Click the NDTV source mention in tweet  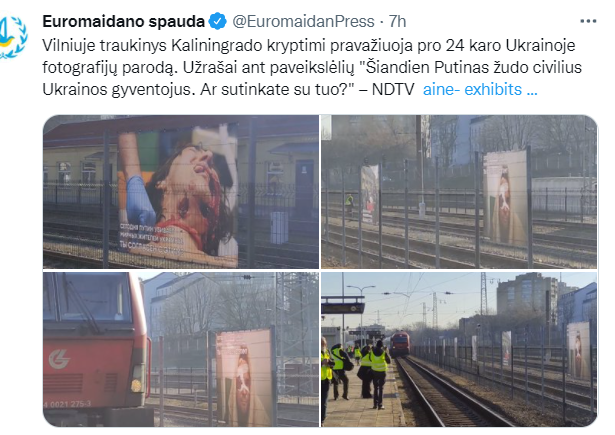coord(393,89)
